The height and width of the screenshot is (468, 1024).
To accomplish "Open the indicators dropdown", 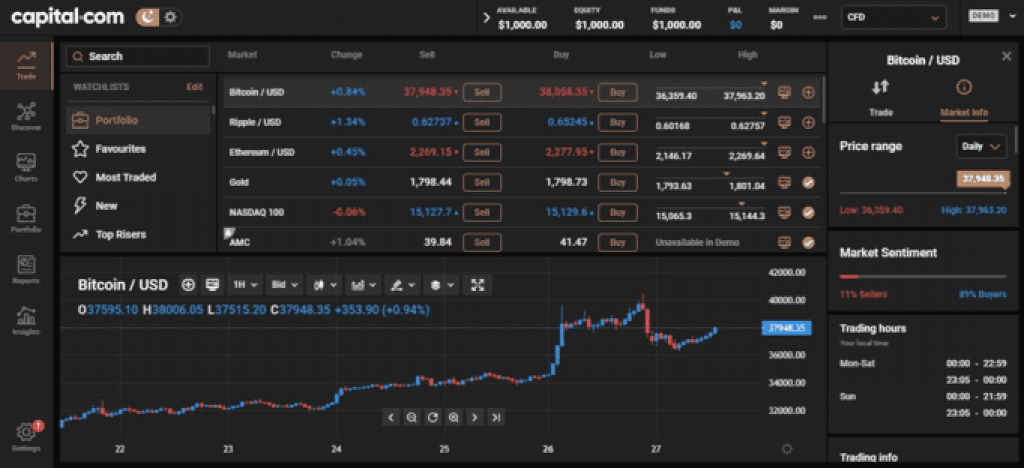I will [364, 285].
